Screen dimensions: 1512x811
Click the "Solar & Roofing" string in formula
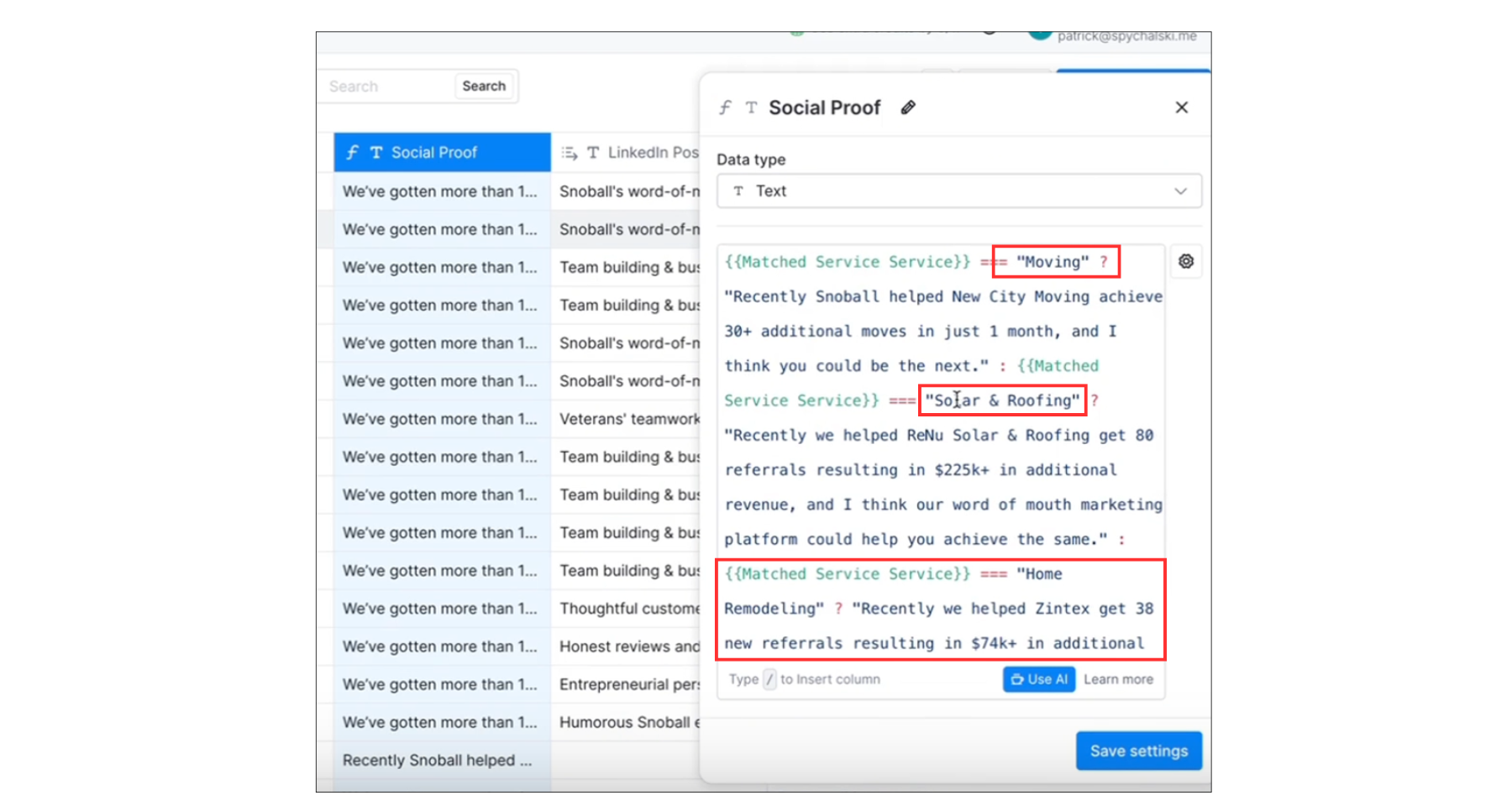coord(1002,400)
